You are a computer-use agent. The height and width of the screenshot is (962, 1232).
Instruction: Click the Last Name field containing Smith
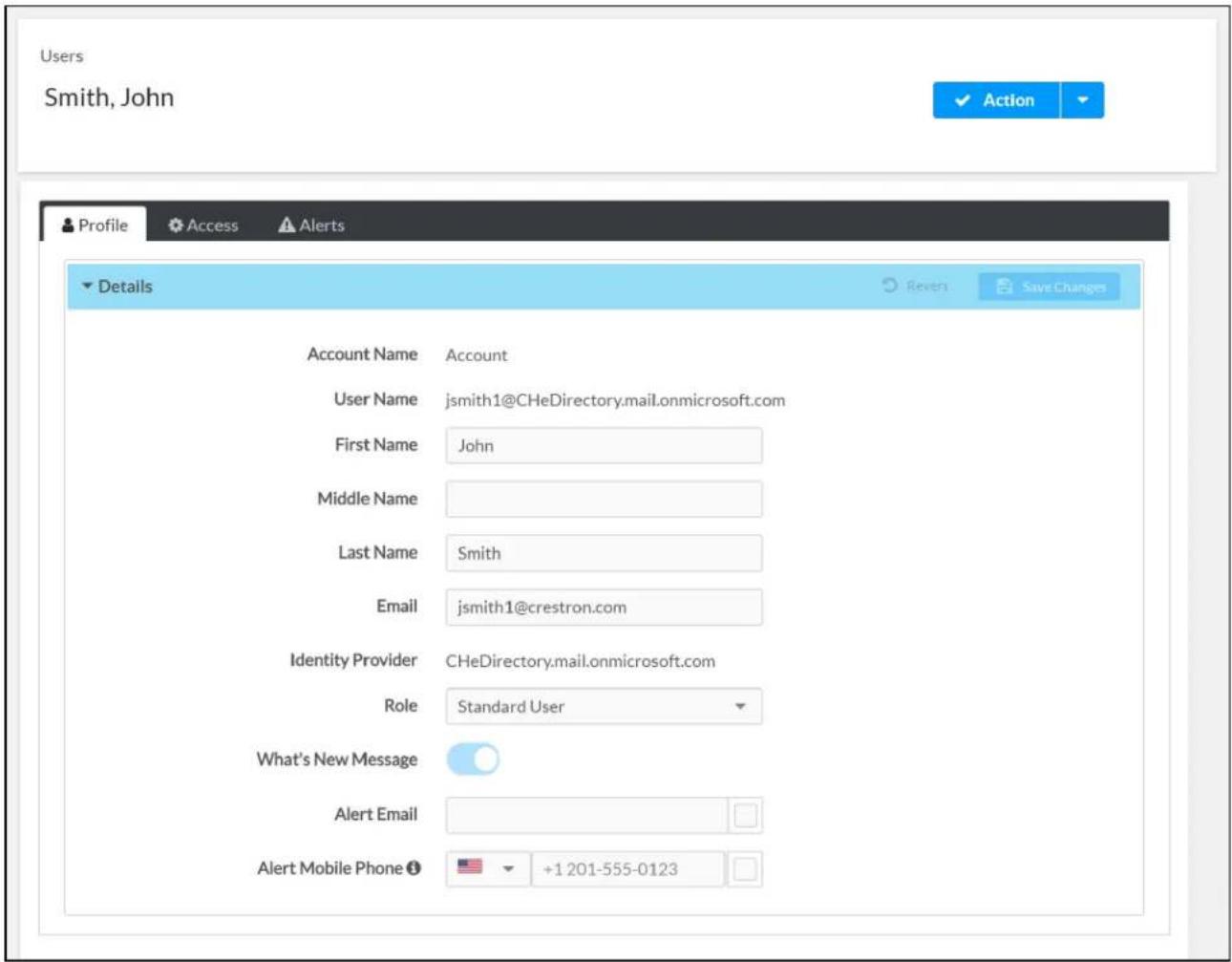tap(604, 553)
